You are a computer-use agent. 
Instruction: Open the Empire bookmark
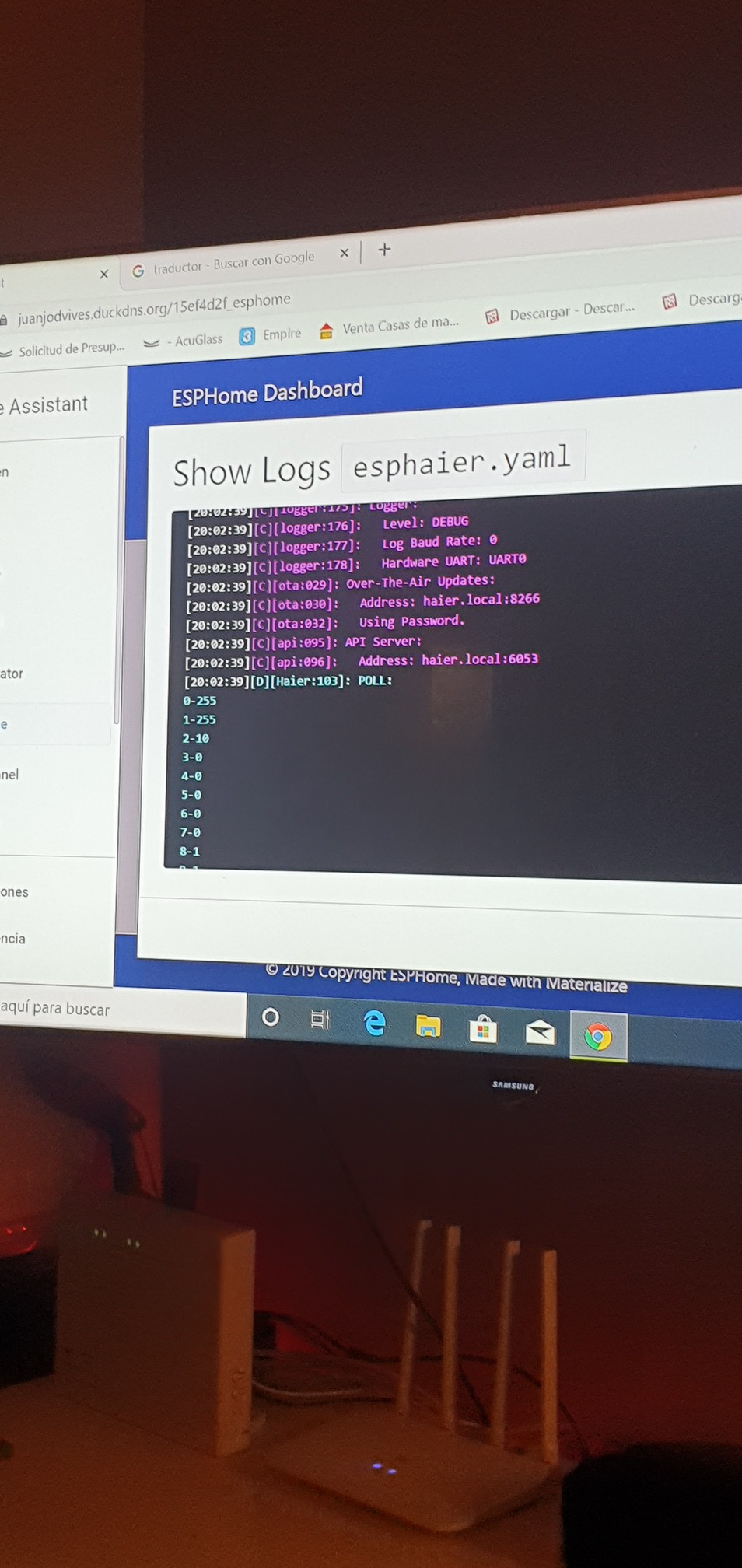[270, 335]
